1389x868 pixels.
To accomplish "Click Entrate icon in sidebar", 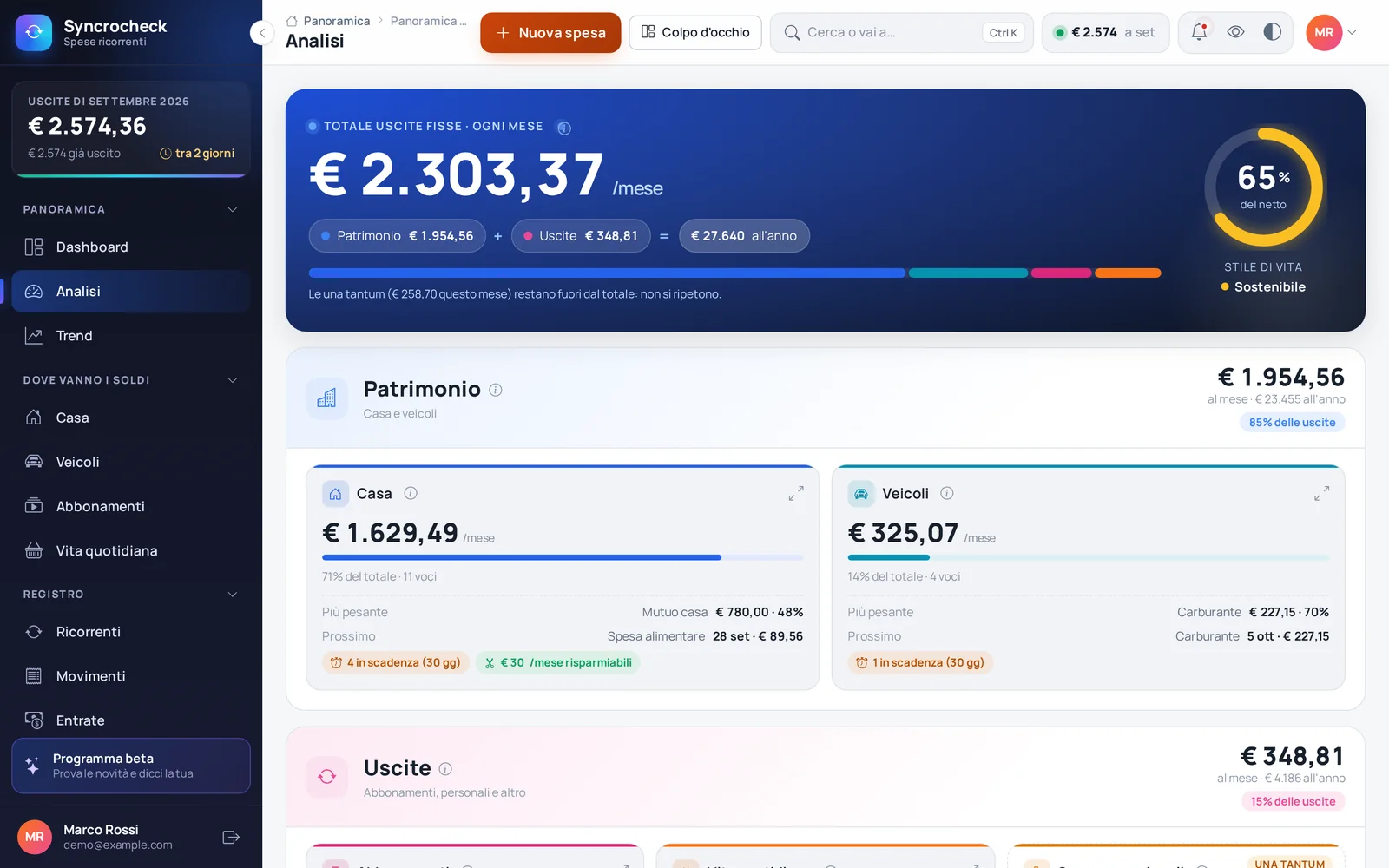I will (34, 720).
